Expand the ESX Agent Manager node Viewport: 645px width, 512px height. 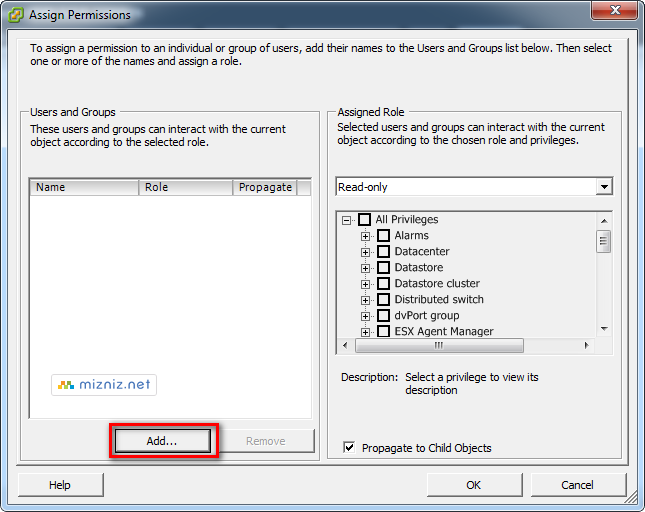365,332
